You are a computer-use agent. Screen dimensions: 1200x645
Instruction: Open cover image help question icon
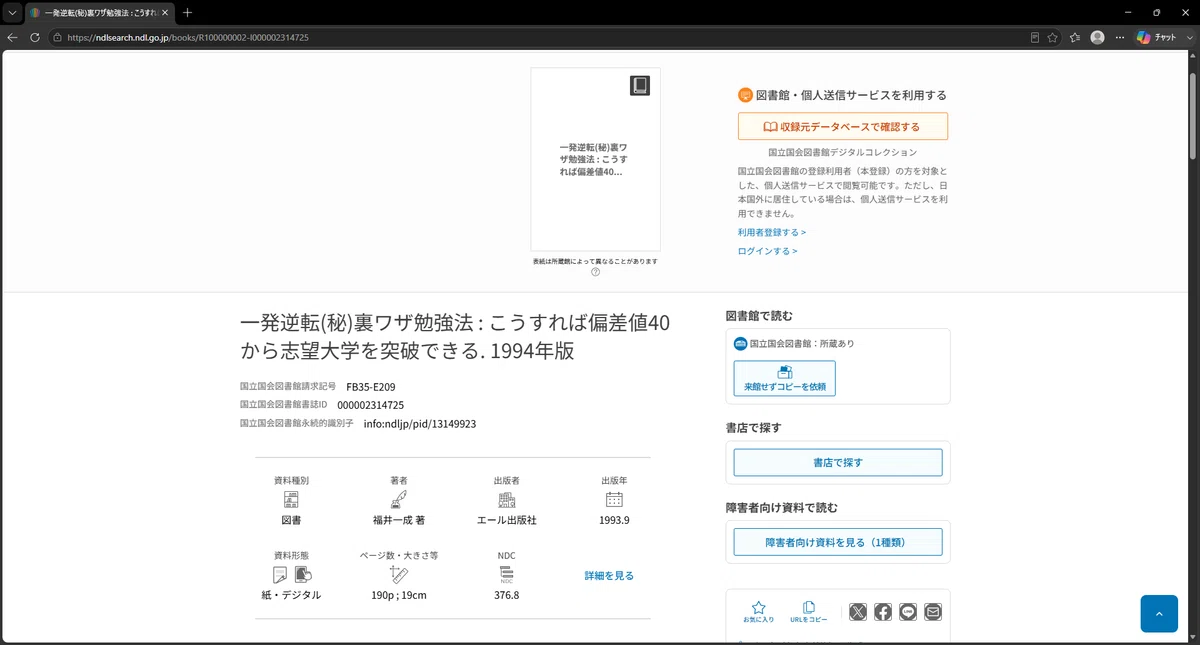[x=595, y=272]
